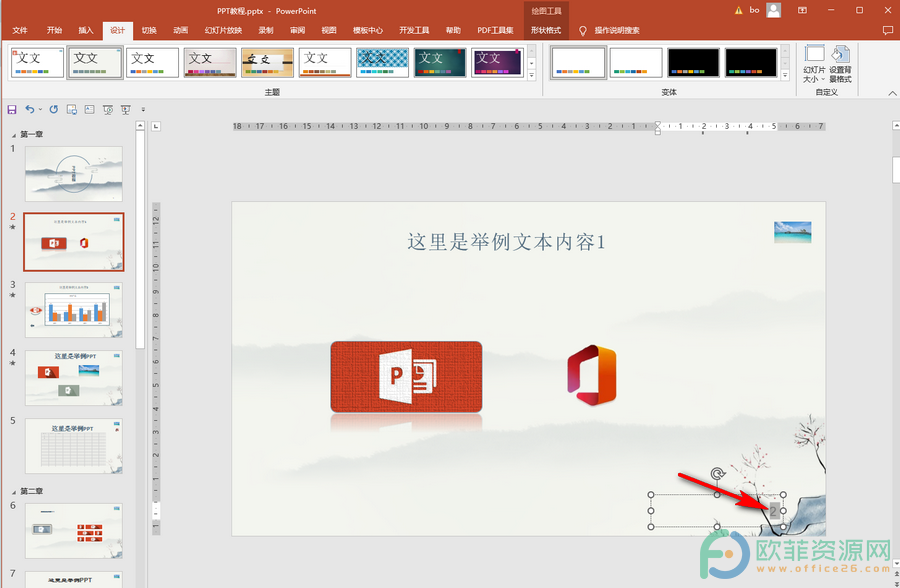Open the comments pane icon at top right
This screenshot has width=900, height=588.
[887, 30]
